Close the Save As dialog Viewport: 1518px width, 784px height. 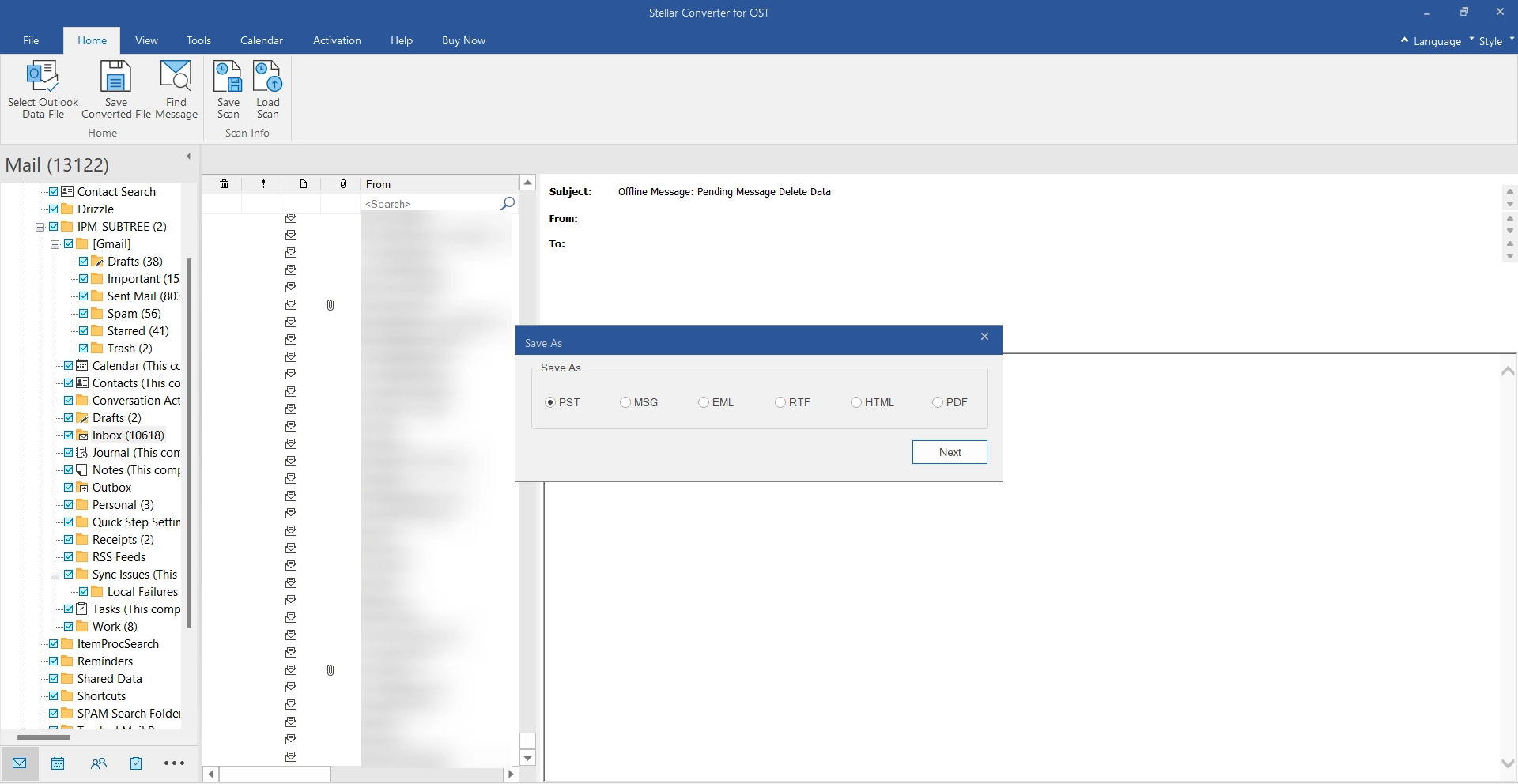tap(984, 337)
